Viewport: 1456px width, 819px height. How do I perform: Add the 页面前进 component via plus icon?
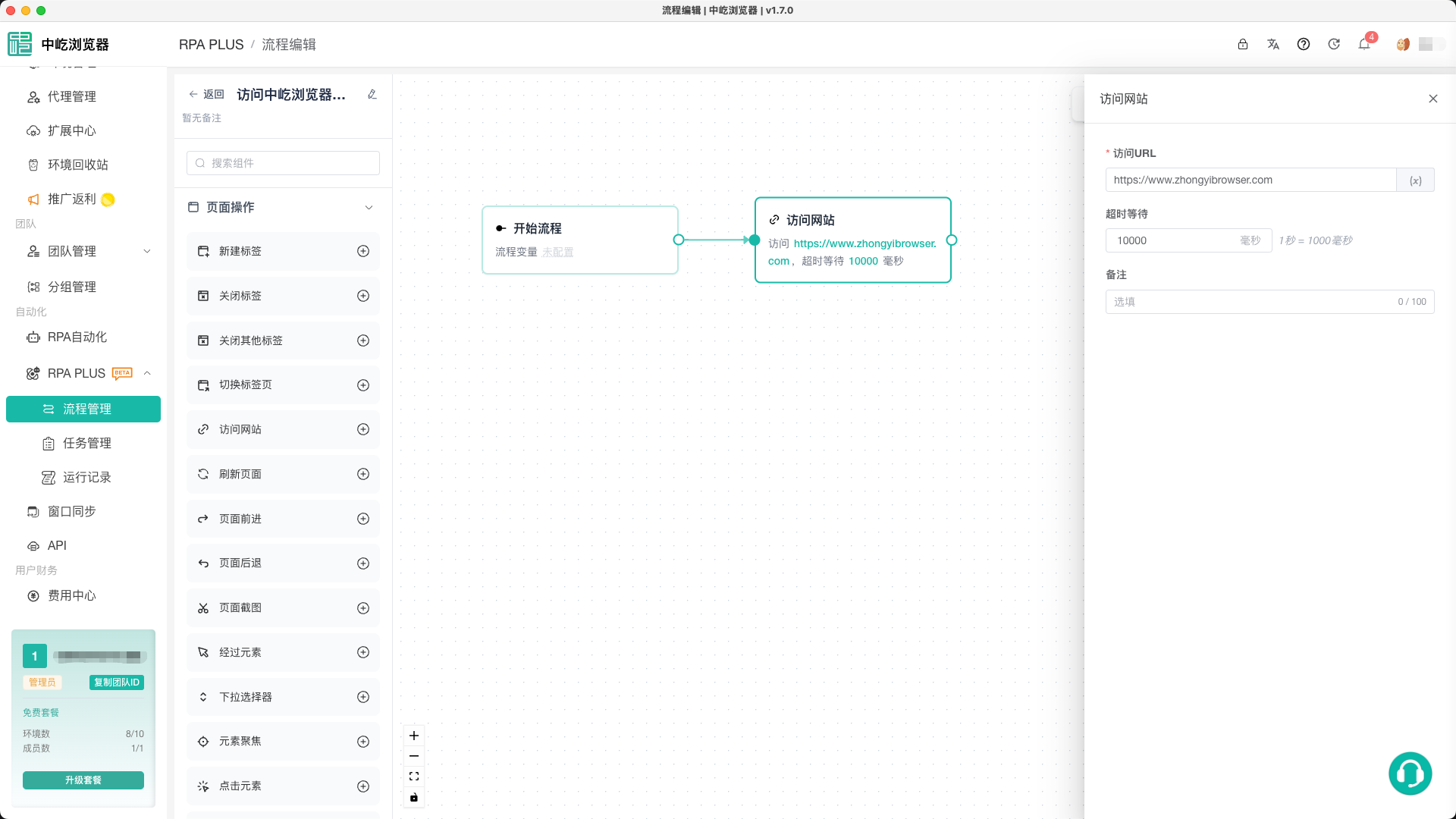(x=363, y=519)
